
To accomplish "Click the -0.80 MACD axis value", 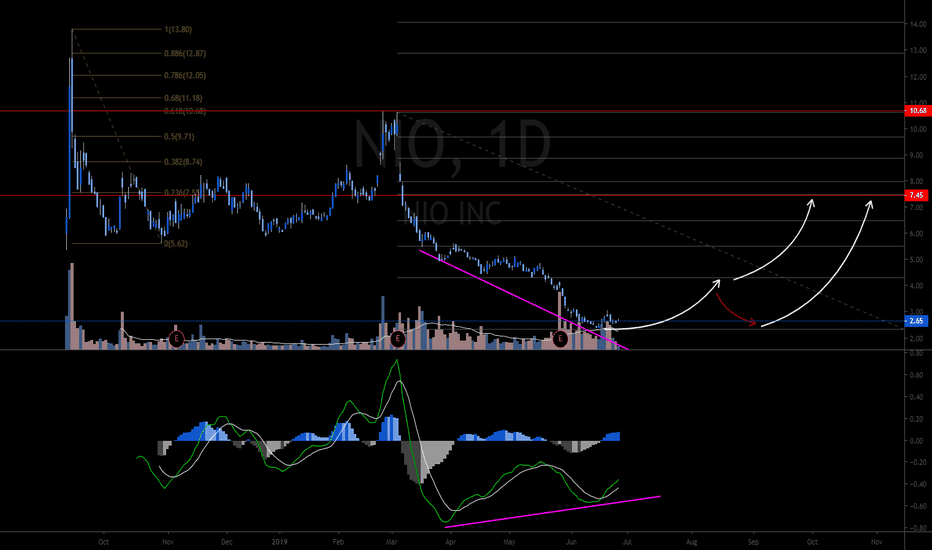I will click(918, 528).
